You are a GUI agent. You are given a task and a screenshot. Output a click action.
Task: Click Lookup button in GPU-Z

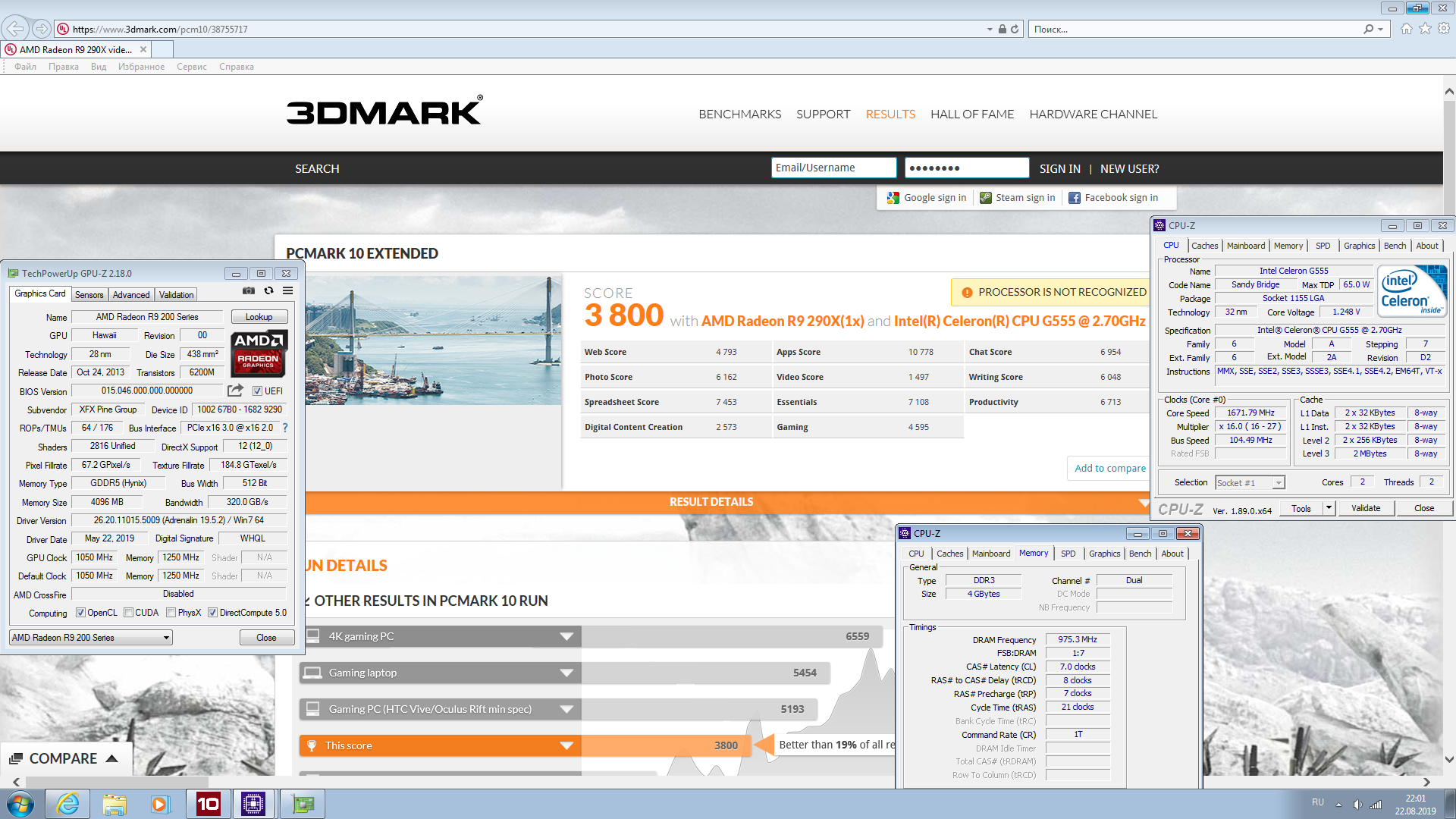(259, 317)
